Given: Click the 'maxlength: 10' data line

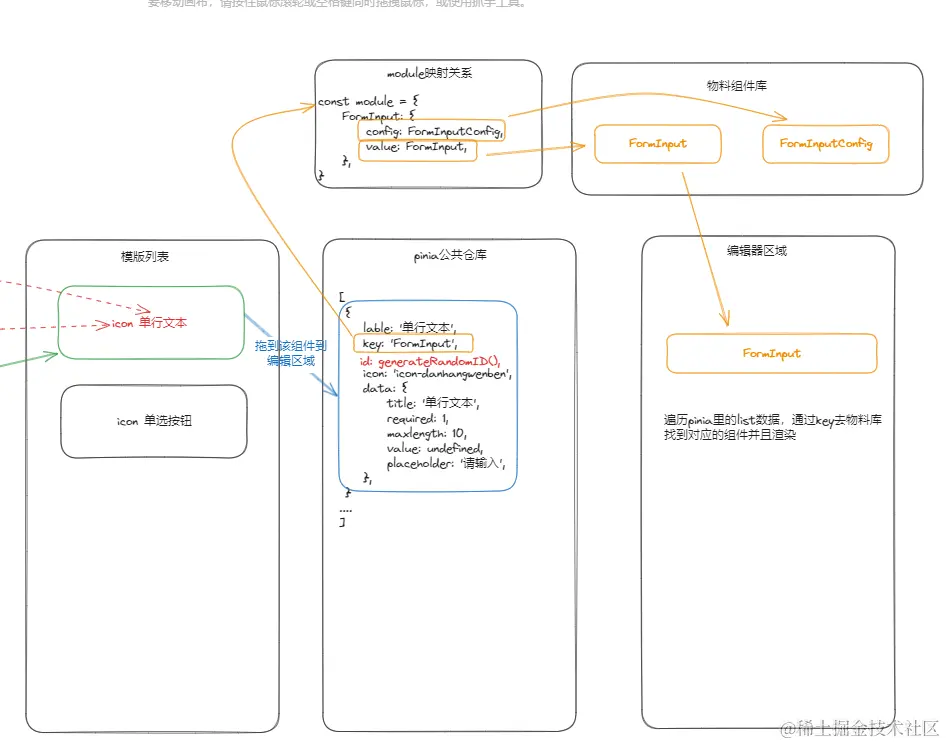Looking at the screenshot, I should (x=427, y=433).
